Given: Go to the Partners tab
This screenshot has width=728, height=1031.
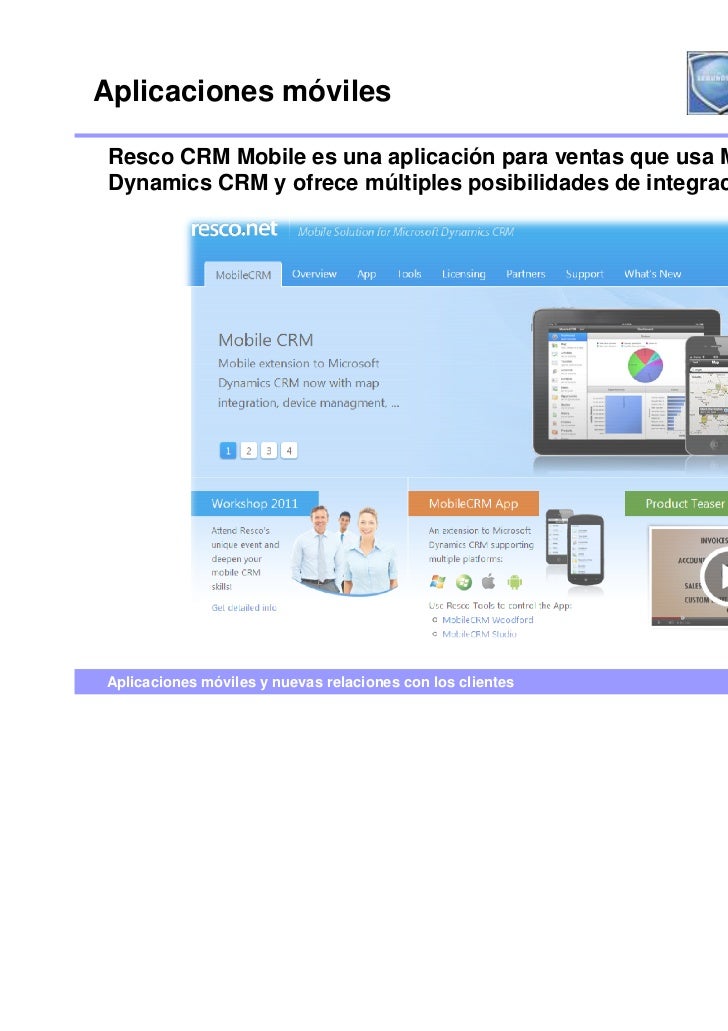Looking at the screenshot, I should [525, 274].
